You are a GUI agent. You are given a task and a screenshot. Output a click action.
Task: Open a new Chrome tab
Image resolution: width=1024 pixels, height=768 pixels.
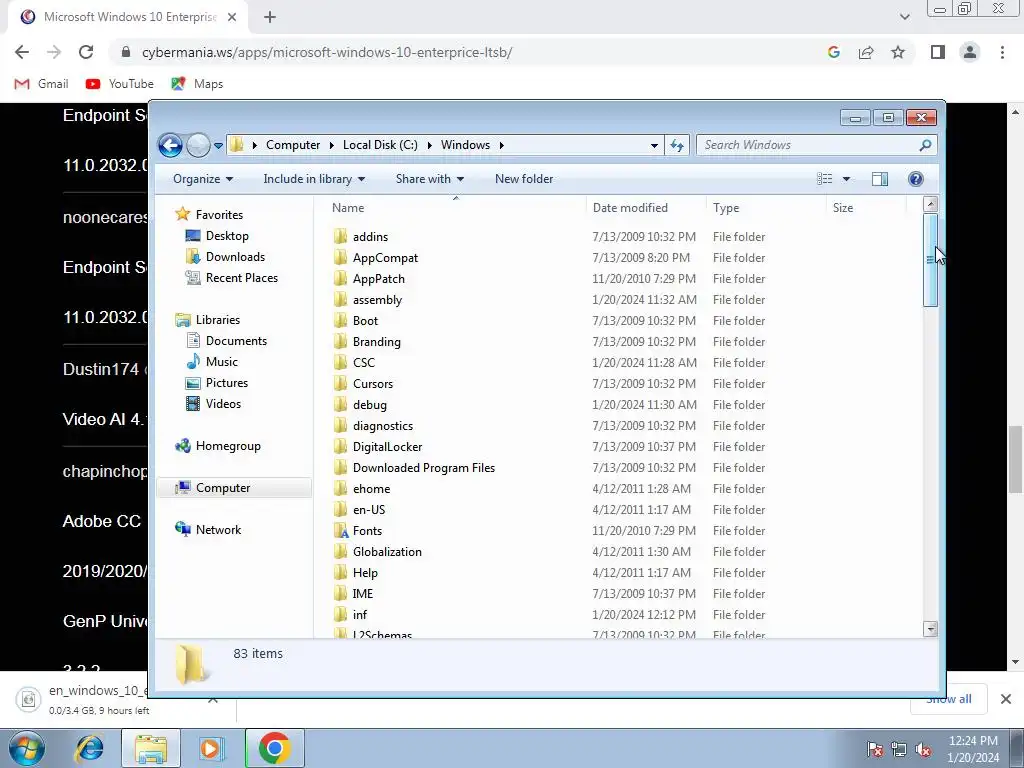(270, 17)
